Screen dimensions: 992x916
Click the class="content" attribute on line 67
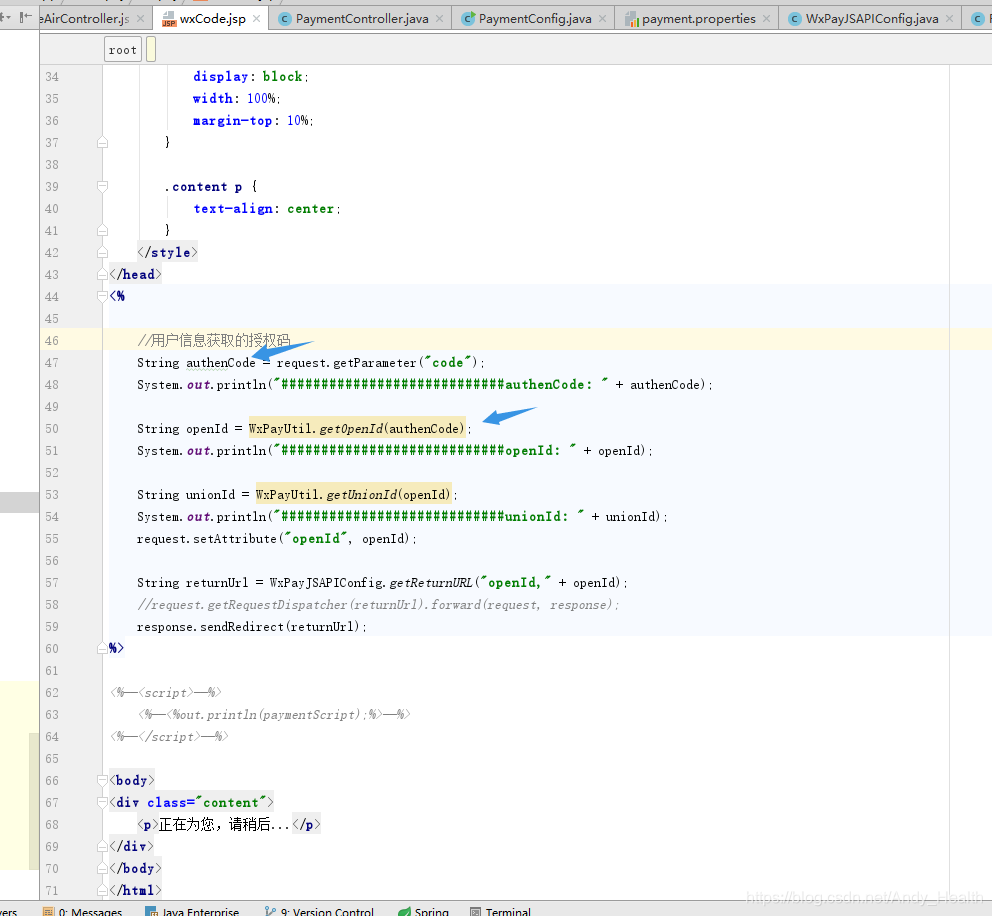207,803
